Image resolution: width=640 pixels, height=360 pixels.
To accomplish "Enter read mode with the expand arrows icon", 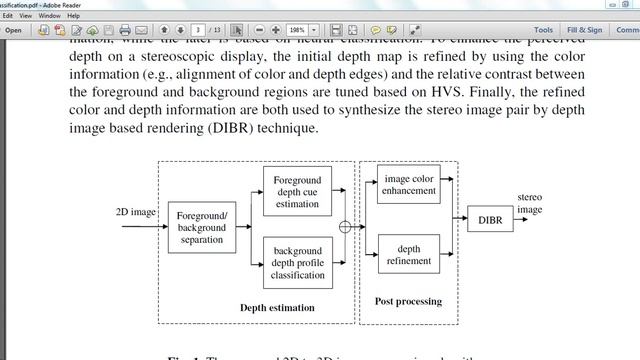I will coord(415,30).
